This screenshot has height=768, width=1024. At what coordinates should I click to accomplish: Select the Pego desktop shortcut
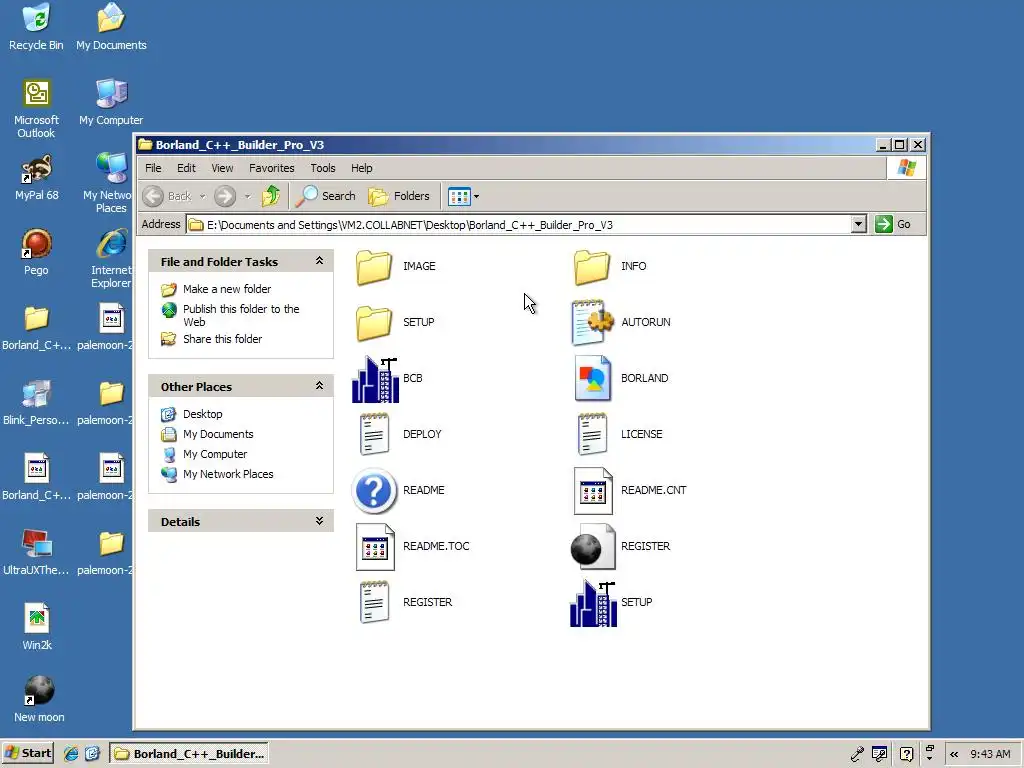36,253
